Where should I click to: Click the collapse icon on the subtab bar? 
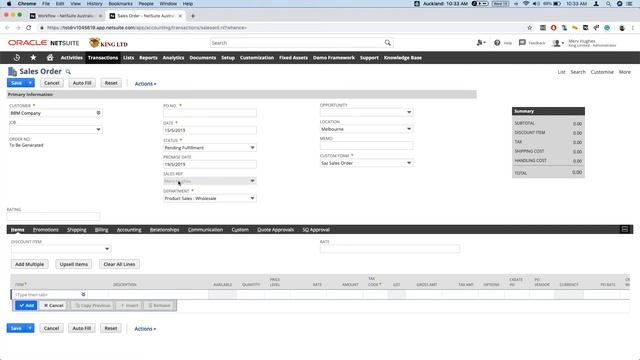(x=624, y=229)
